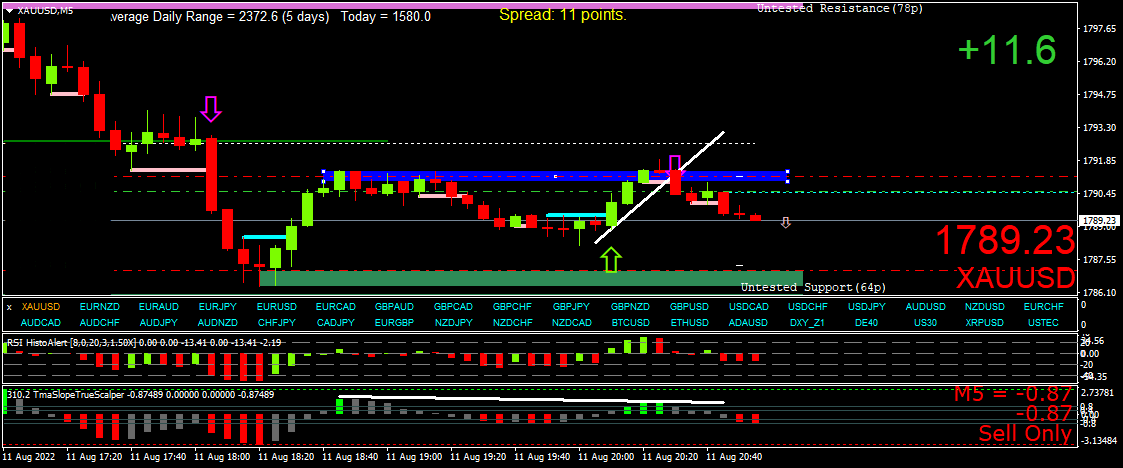Click the 1789.23 current price tag on the axis
Image resolution: width=1123 pixels, height=468 pixels.
[x=1100, y=221]
